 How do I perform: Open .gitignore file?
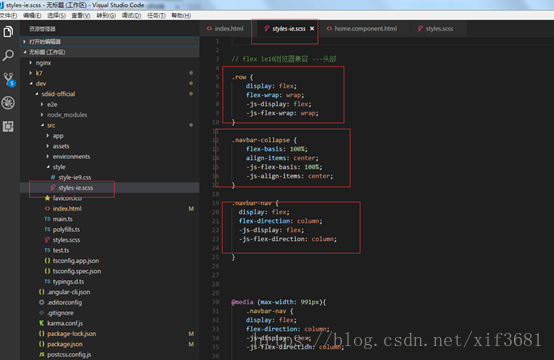click(x=110, y=313)
